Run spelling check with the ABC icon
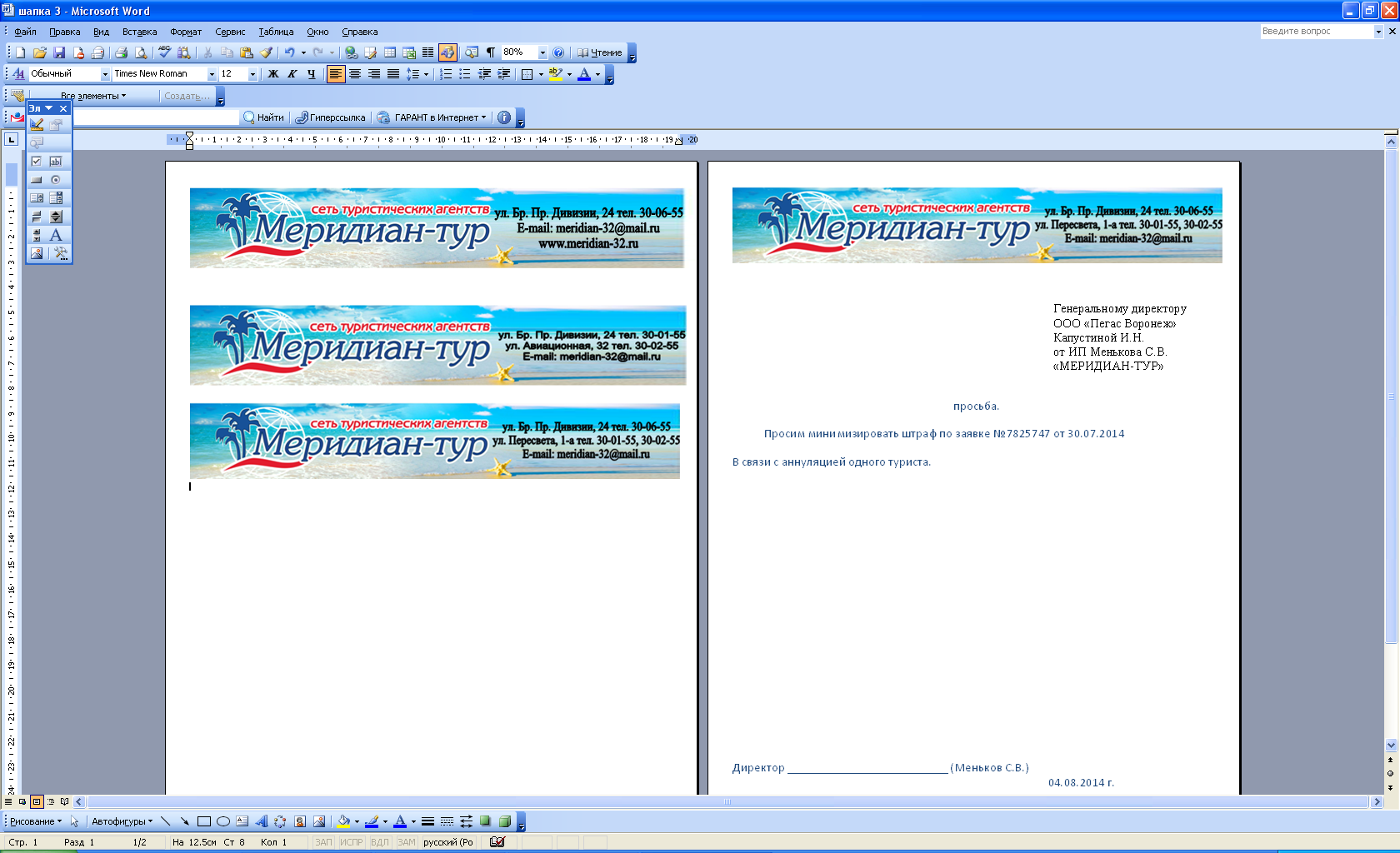This screenshot has width=1400, height=853. coord(164,52)
